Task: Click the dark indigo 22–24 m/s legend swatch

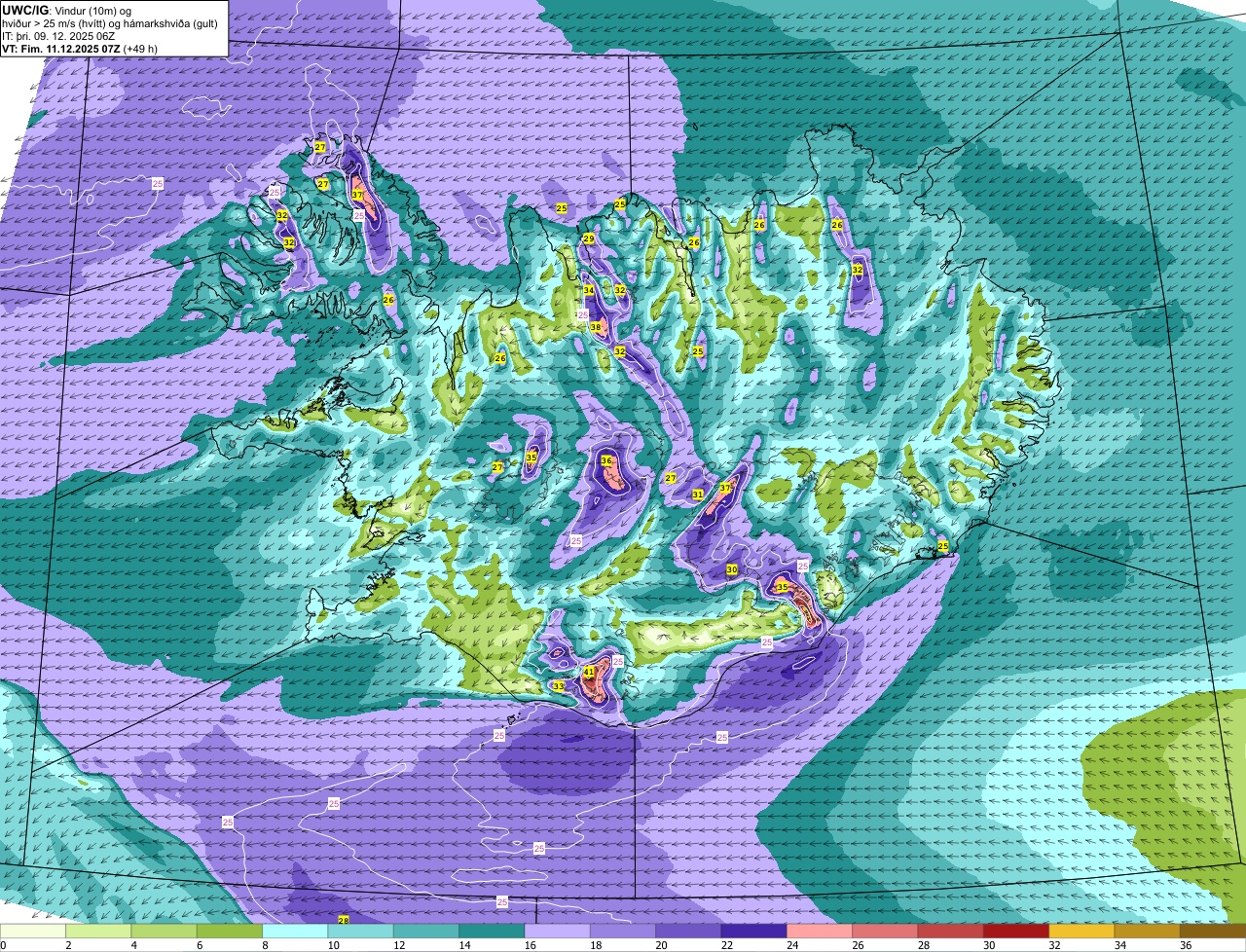Action: 753,931
